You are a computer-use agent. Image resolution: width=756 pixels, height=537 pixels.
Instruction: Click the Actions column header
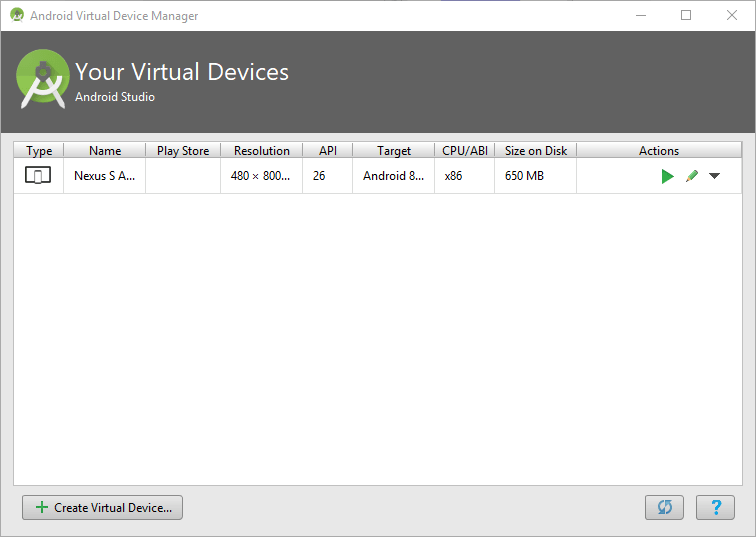coord(659,150)
